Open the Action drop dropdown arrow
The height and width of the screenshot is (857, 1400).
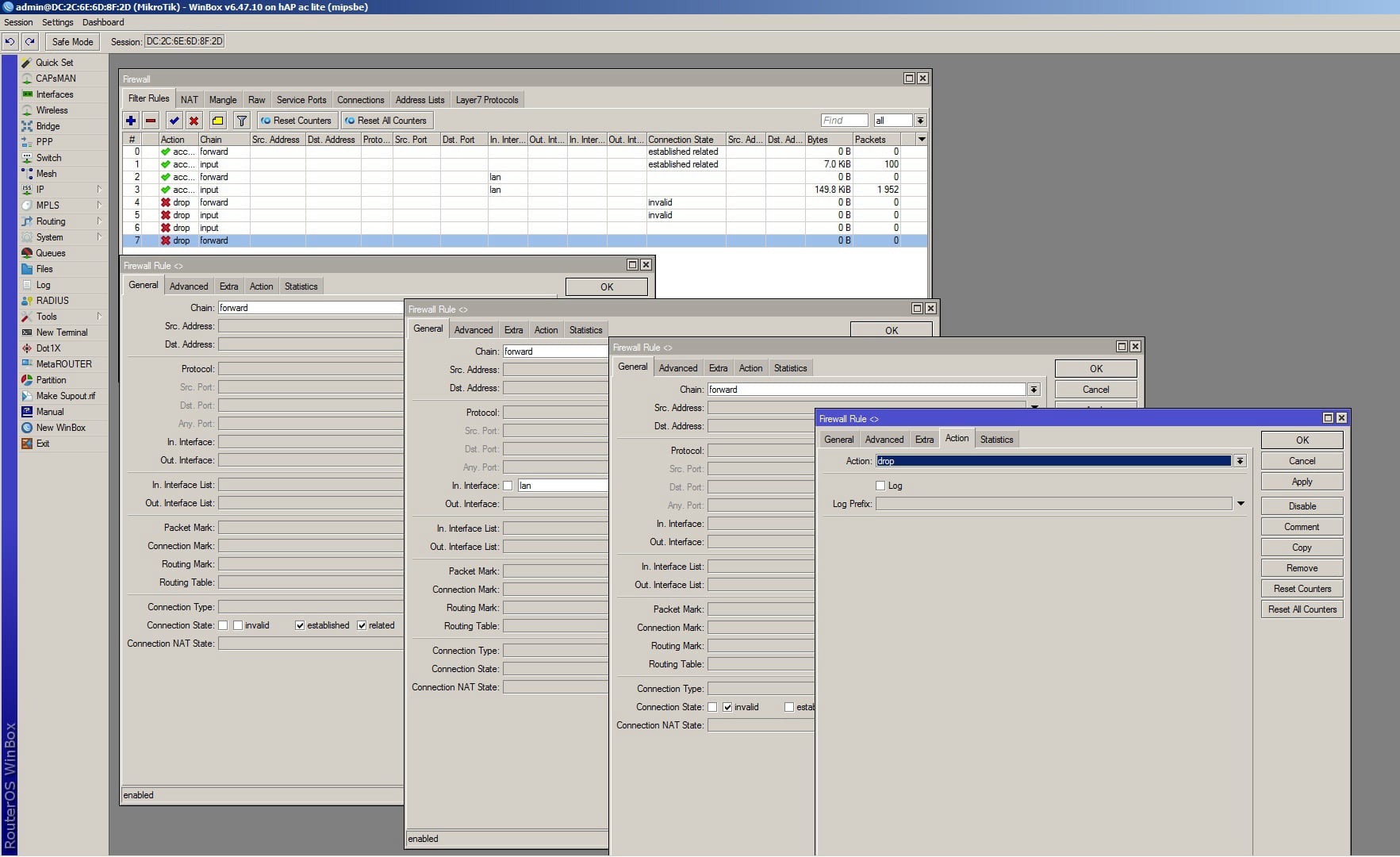(x=1240, y=461)
